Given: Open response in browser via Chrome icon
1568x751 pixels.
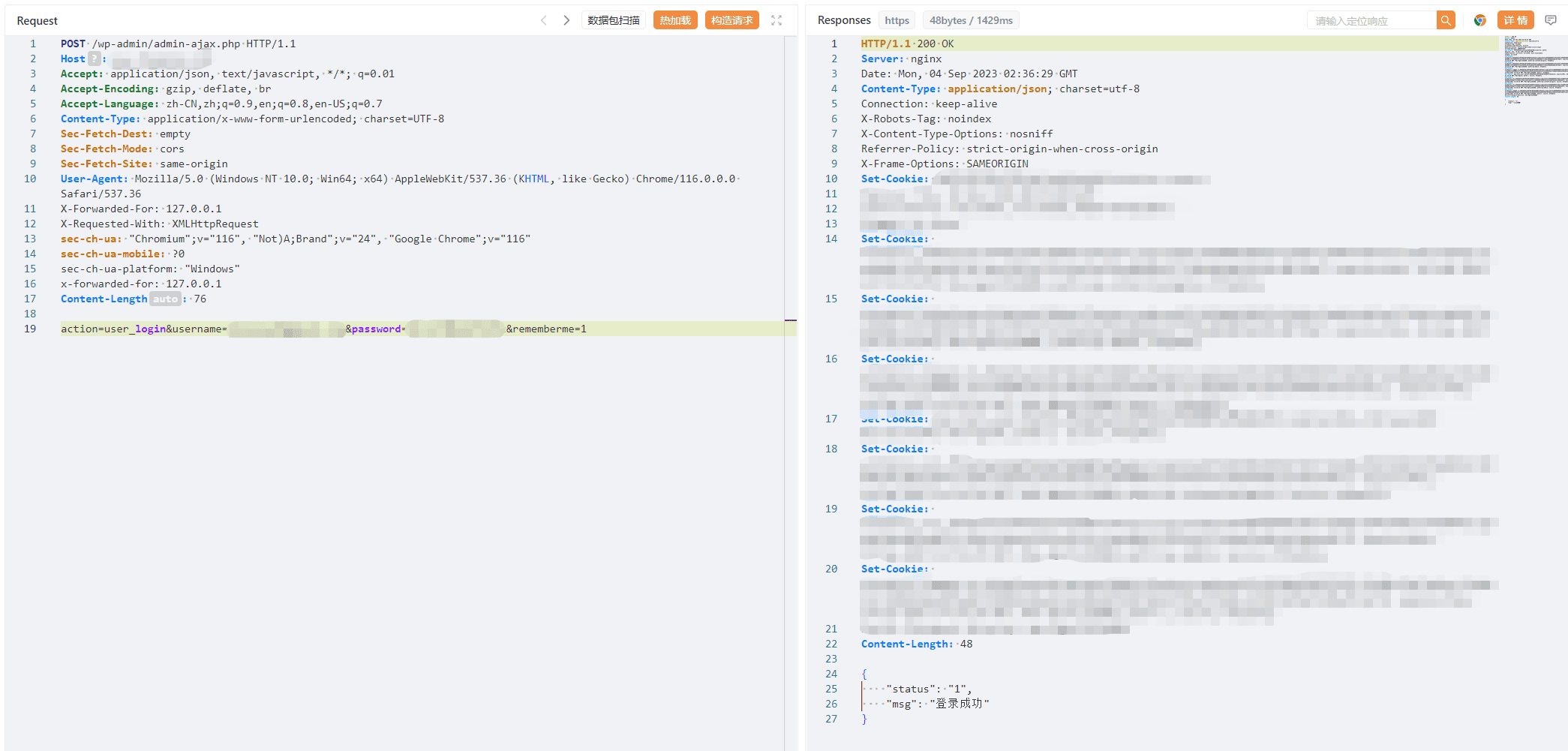Looking at the screenshot, I should point(1479,20).
